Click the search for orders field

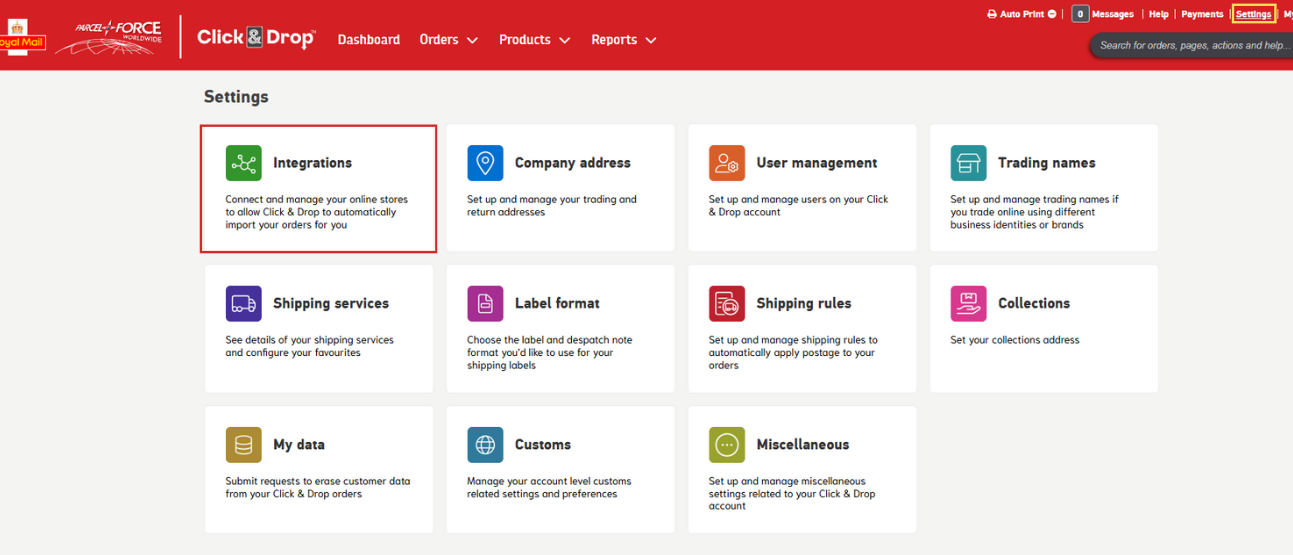pyautogui.click(x=1192, y=46)
